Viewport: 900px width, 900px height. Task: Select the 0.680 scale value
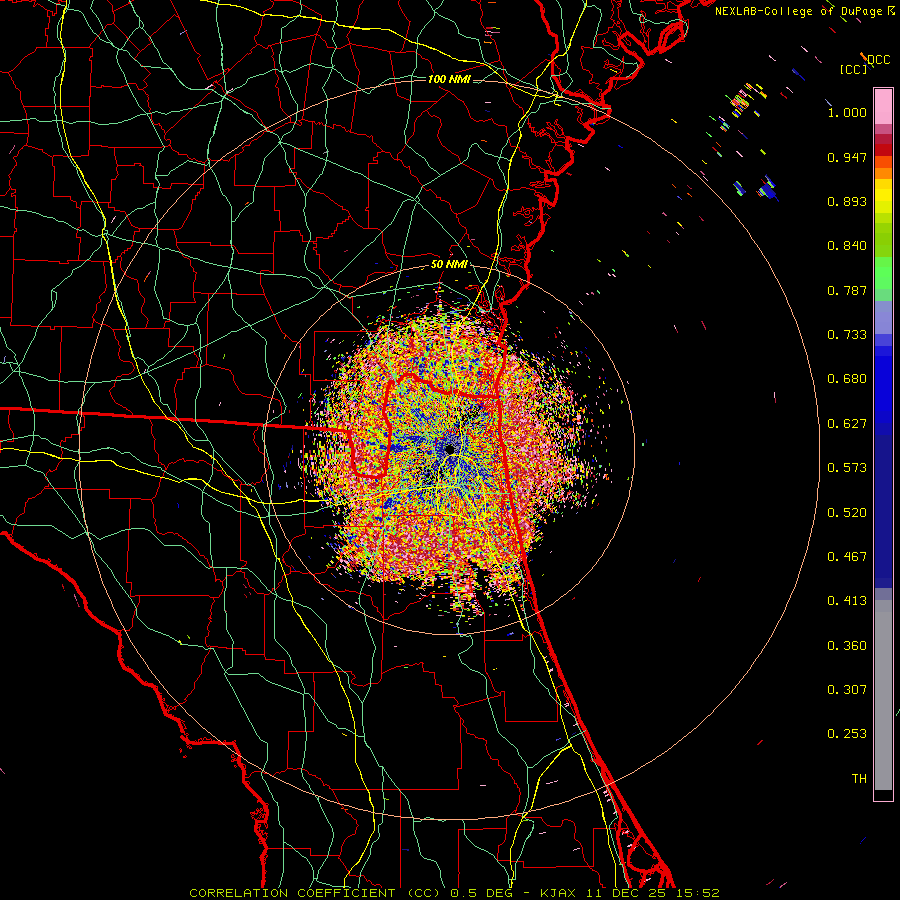(847, 379)
